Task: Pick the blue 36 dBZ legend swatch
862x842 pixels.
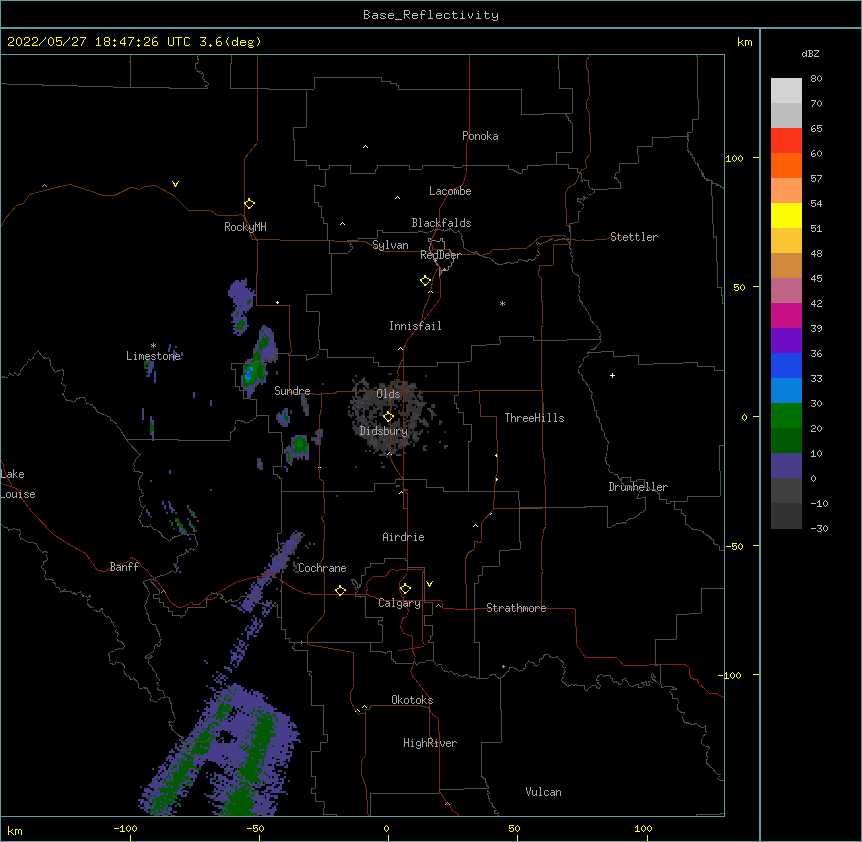Action: 786,365
